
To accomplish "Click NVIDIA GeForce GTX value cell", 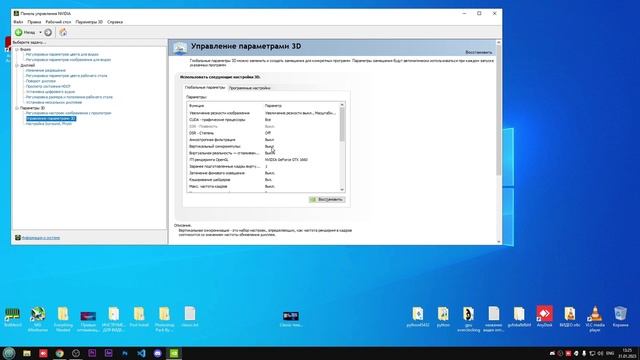I will pyautogui.click(x=286, y=160).
